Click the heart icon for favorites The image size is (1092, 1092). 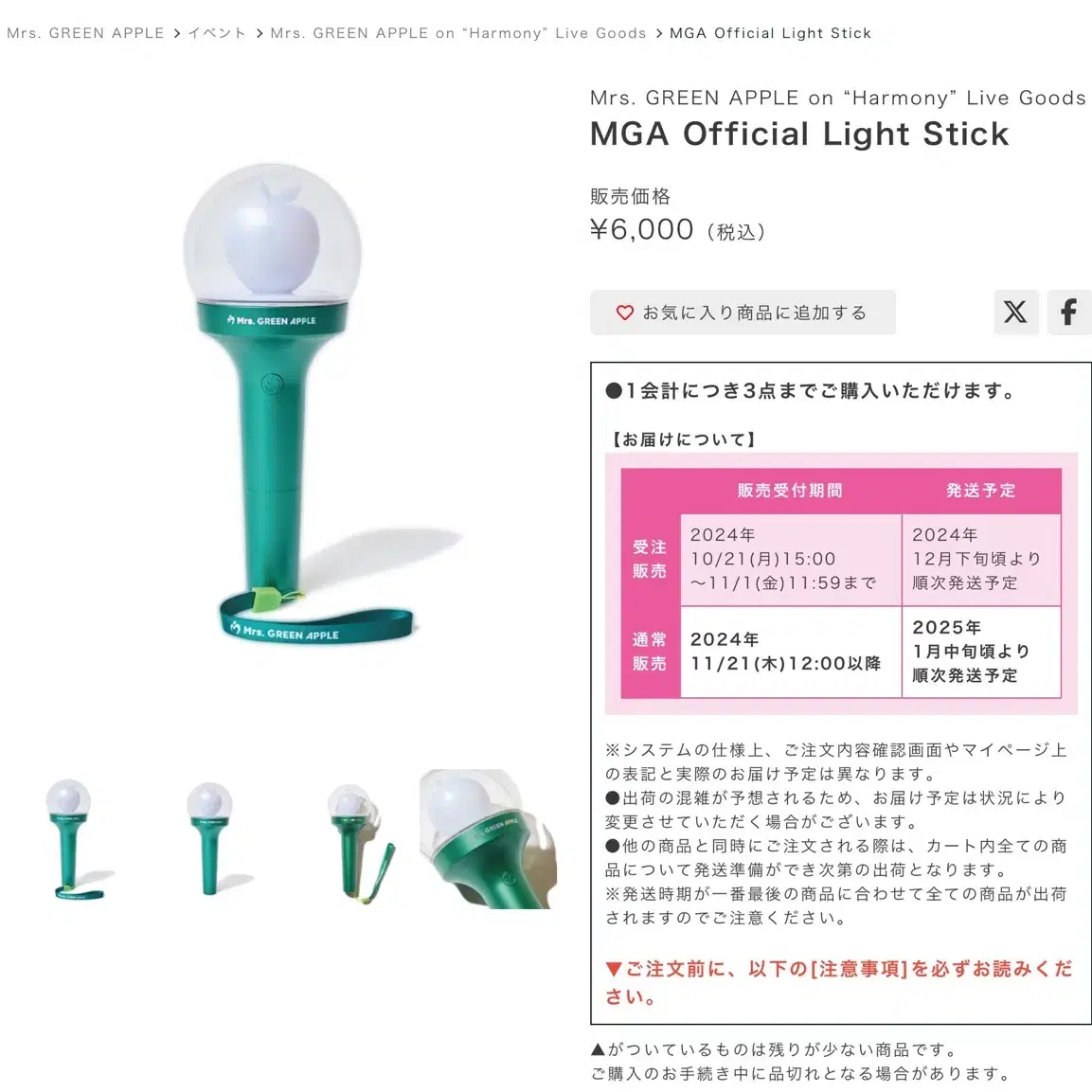pos(625,313)
